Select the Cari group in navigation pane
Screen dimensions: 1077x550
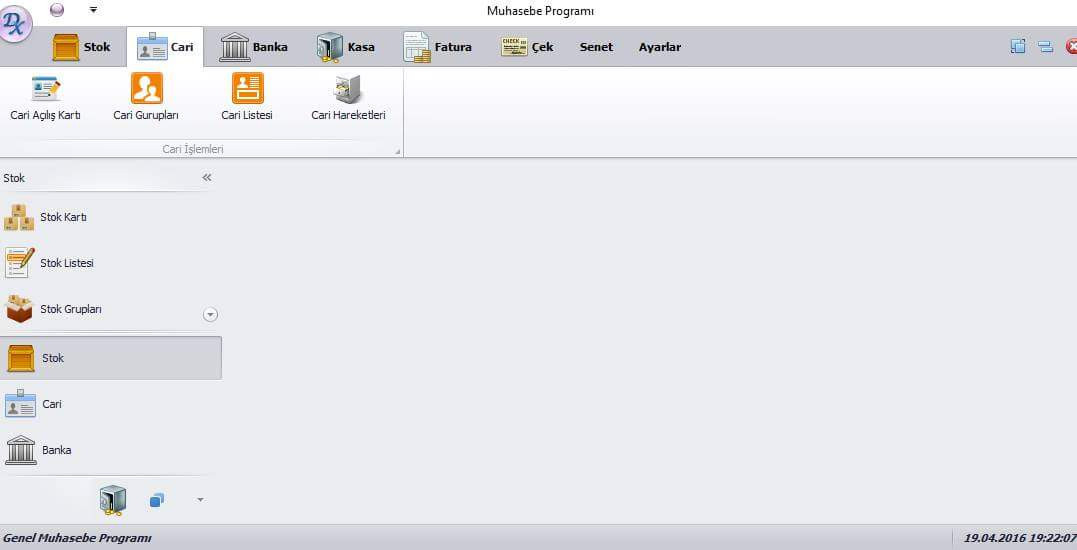coord(52,404)
